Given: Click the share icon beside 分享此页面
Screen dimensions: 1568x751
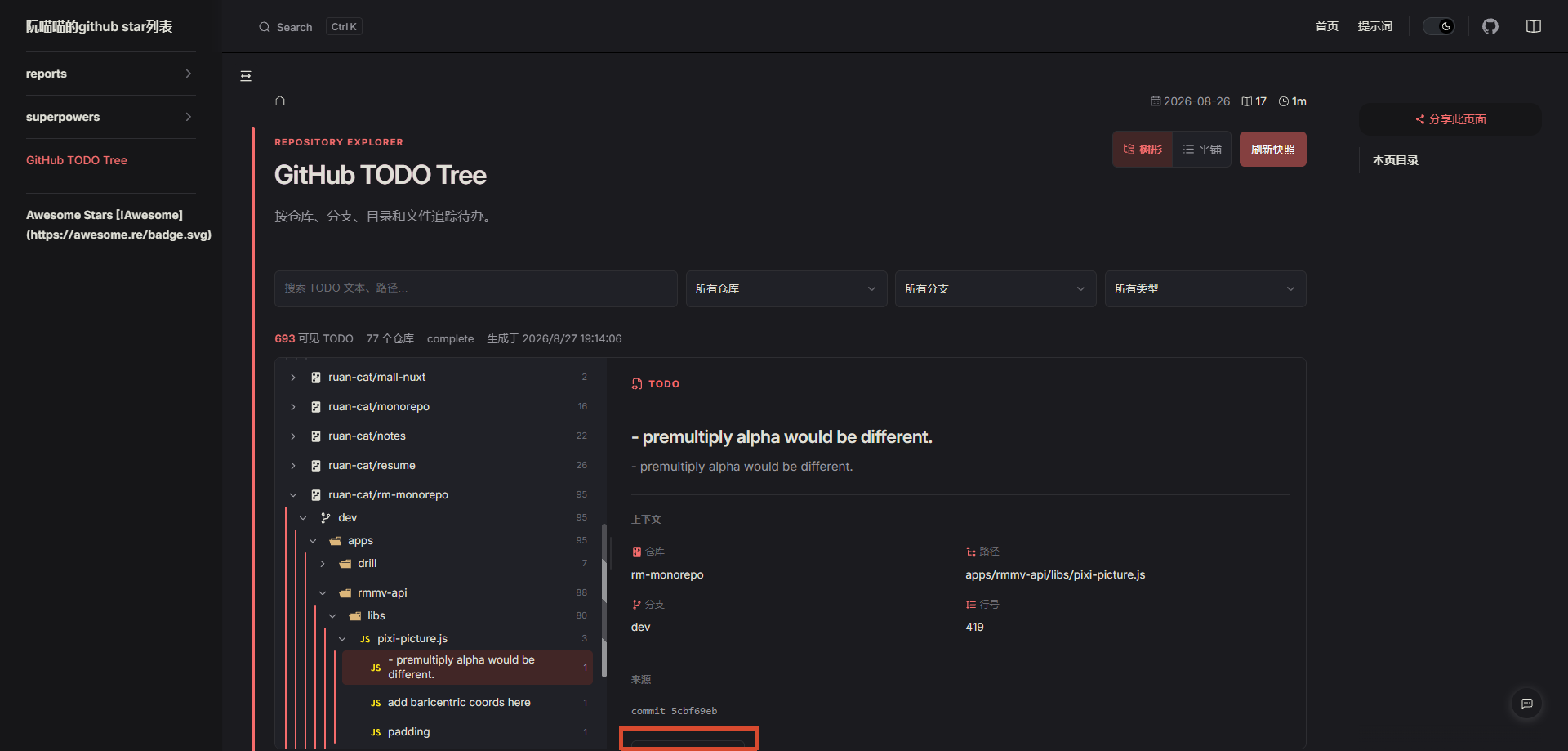Looking at the screenshot, I should click(1420, 119).
